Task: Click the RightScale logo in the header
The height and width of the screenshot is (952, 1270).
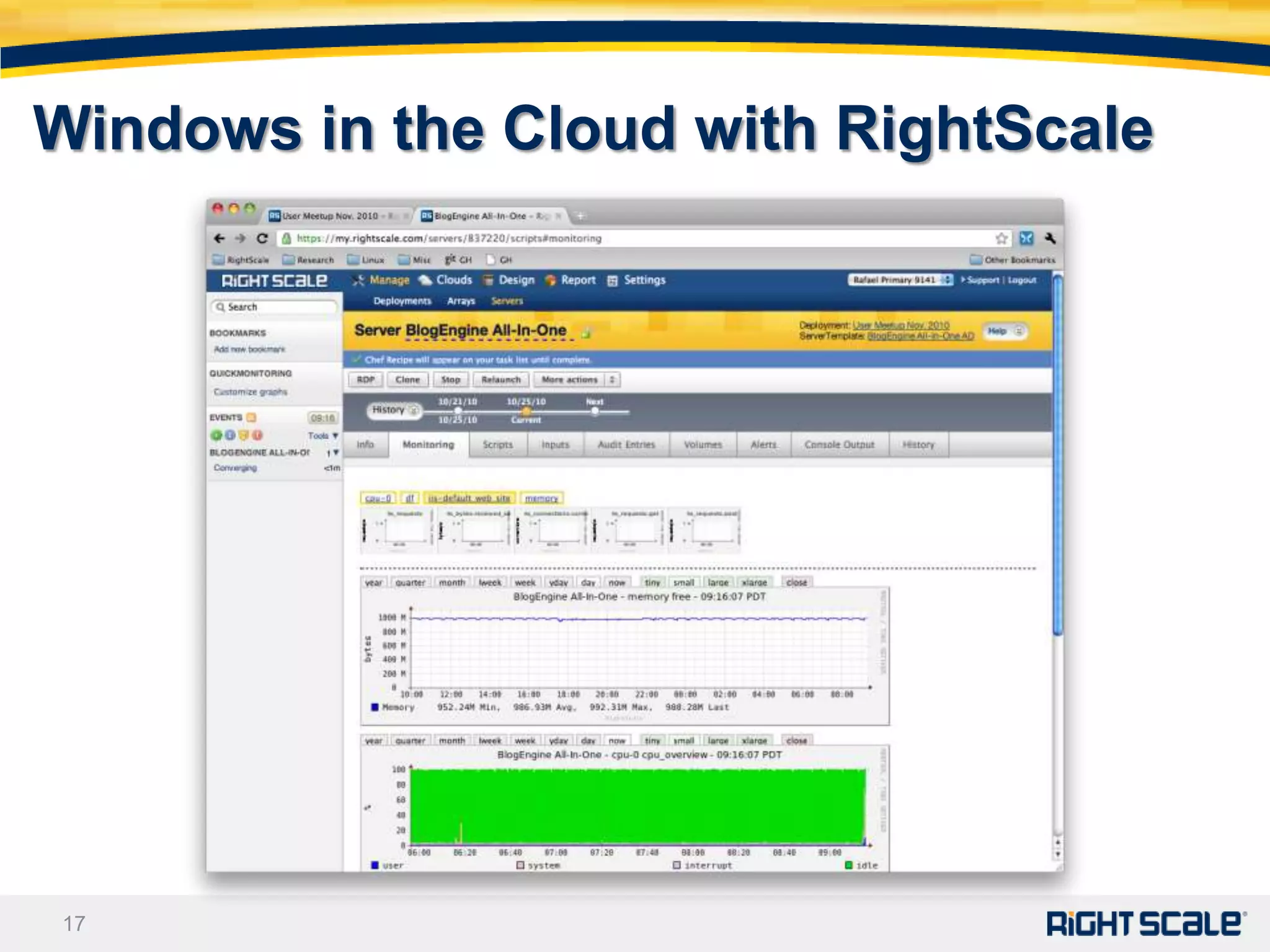Action: [274, 281]
